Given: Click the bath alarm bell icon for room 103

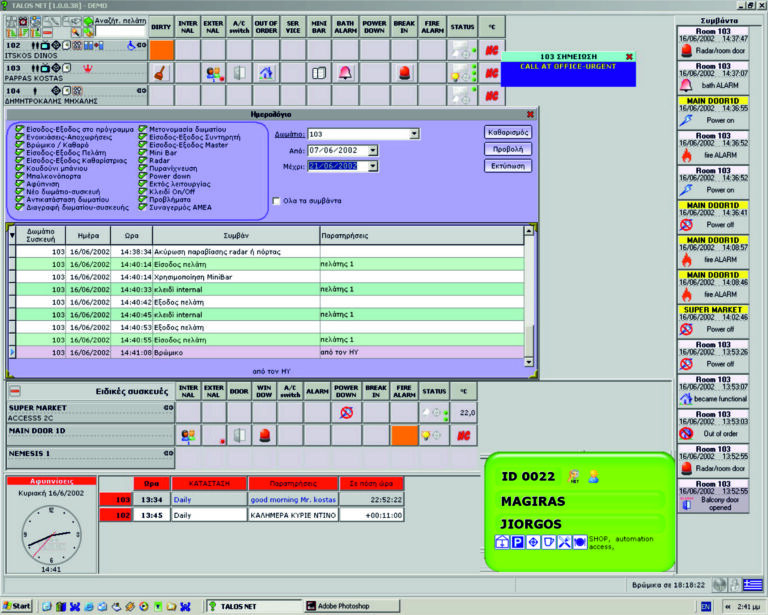Looking at the screenshot, I should coord(344,73).
